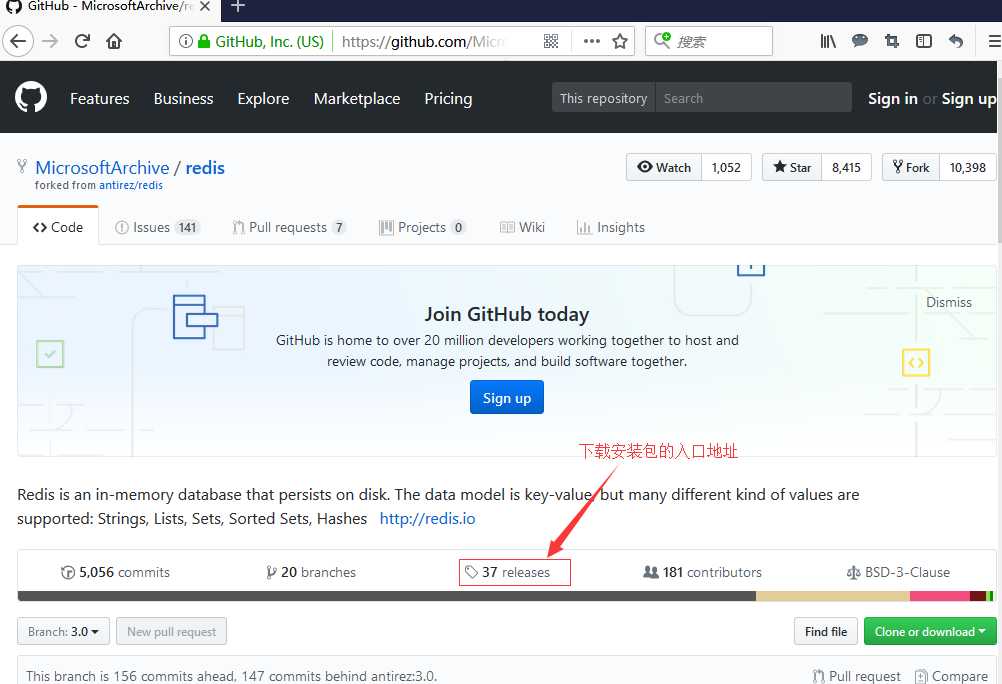1002x684 pixels.
Task: Follow the antirez/redis fork source link
Action: [x=131, y=185]
